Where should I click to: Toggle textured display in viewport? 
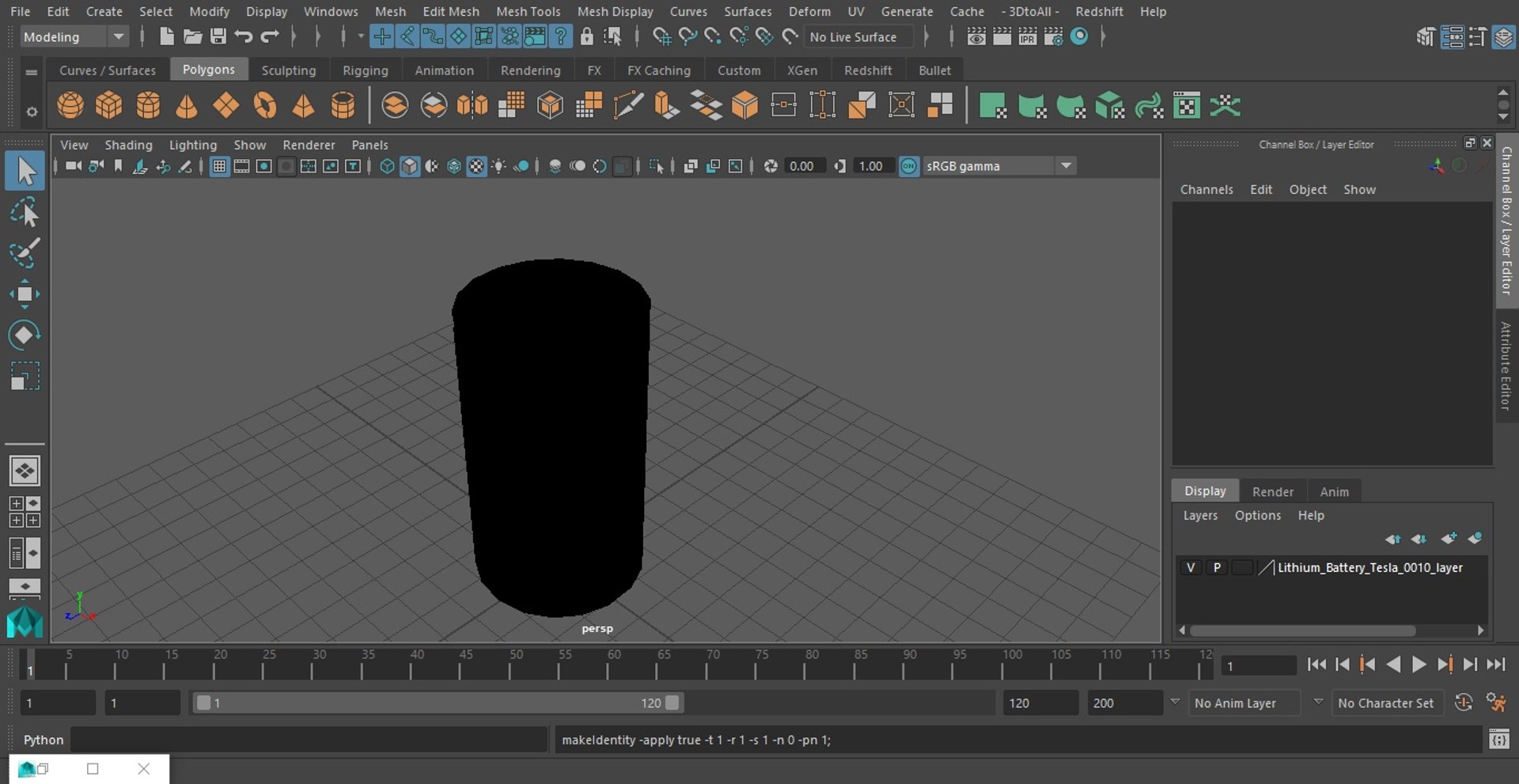point(476,166)
